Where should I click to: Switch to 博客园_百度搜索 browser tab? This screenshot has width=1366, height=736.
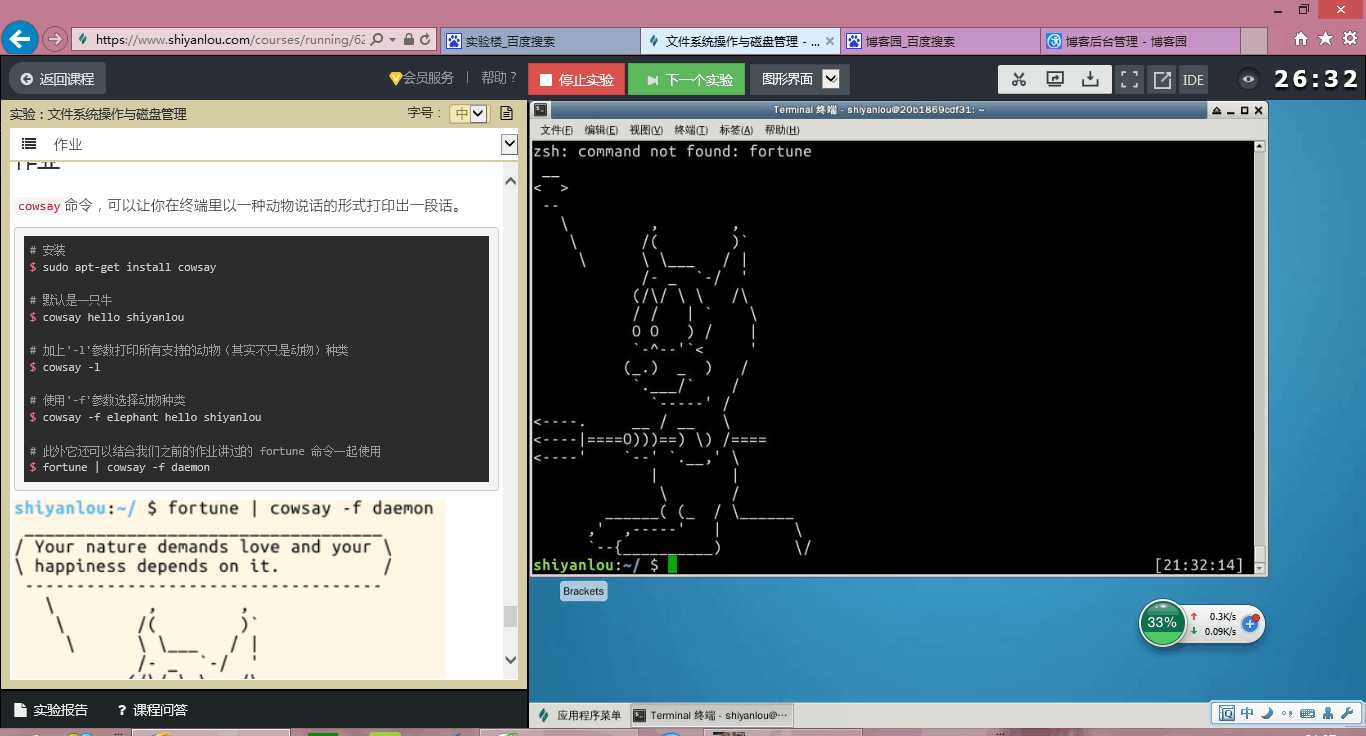(940, 41)
